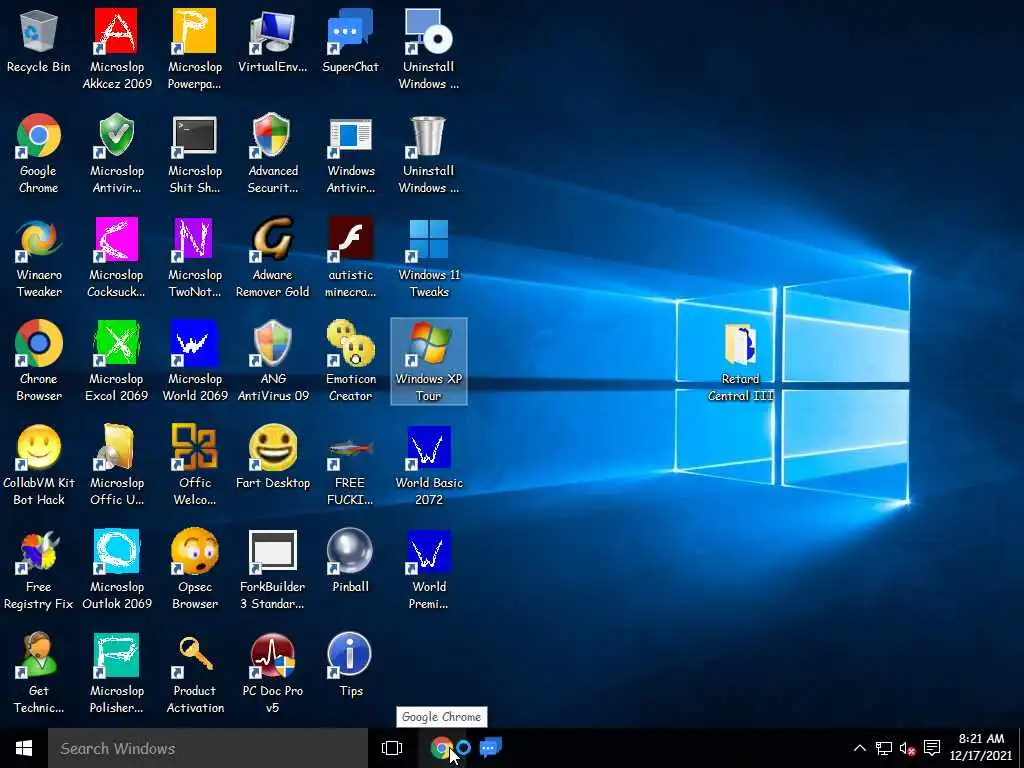Open Opsec Browser shortcut
The image size is (1024, 768).
point(195,569)
